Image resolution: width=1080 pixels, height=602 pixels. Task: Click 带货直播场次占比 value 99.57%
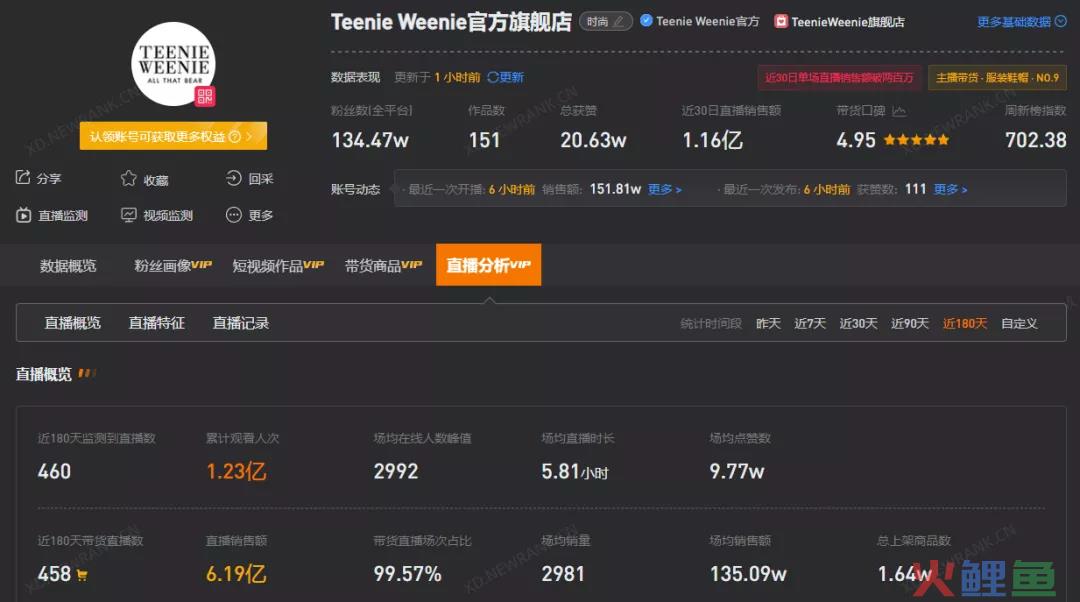click(x=407, y=574)
